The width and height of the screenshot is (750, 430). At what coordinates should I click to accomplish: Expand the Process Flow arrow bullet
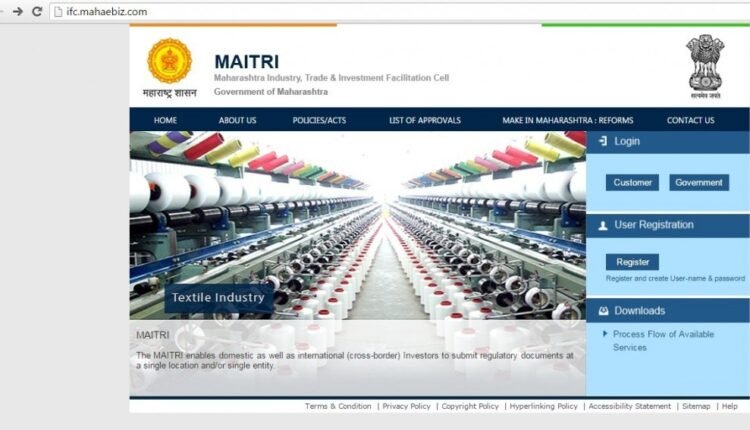[x=605, y=334]
